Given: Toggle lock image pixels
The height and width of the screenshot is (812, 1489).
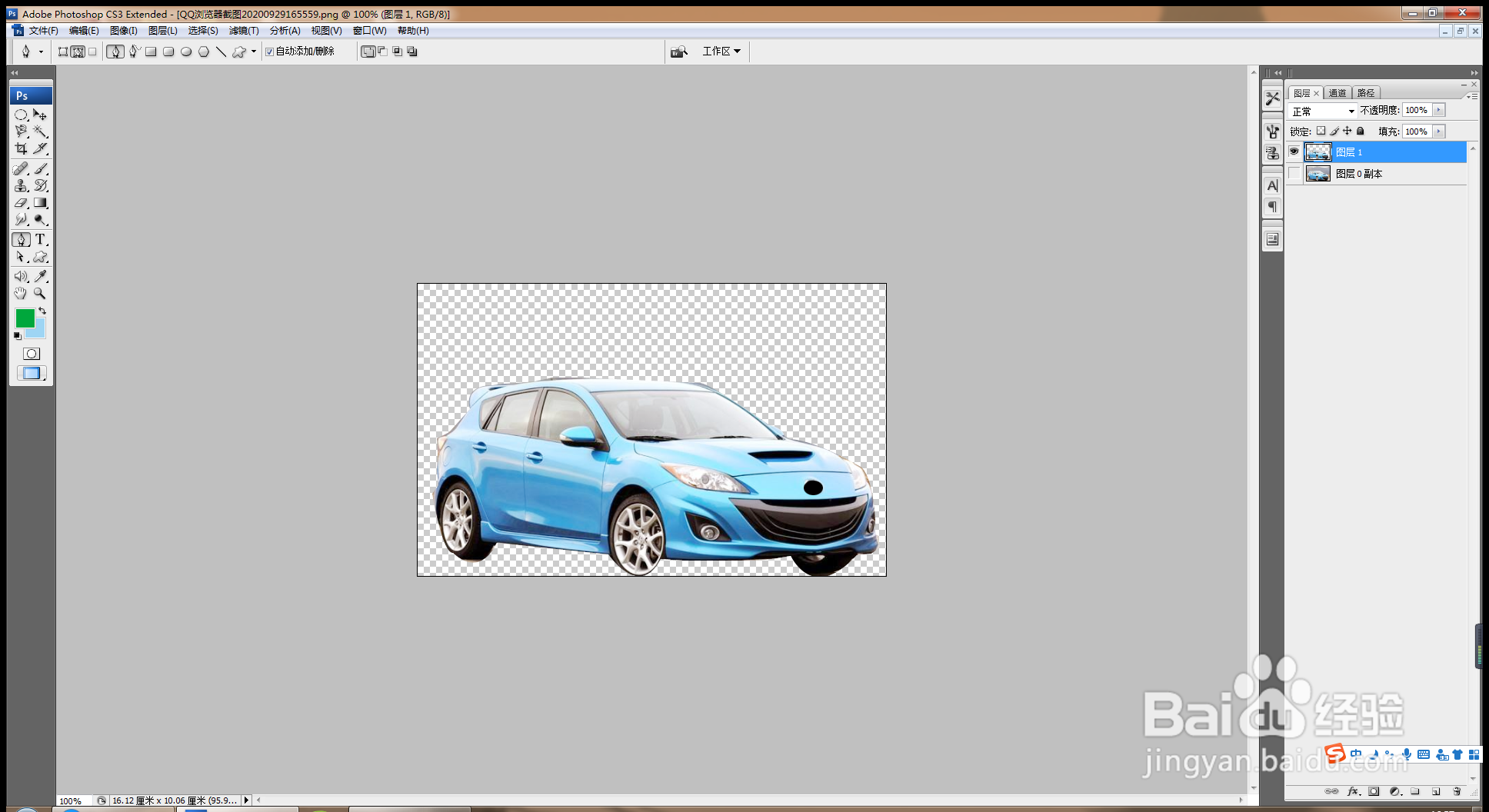Looking at the screenshot, I should pos(1334,131).
